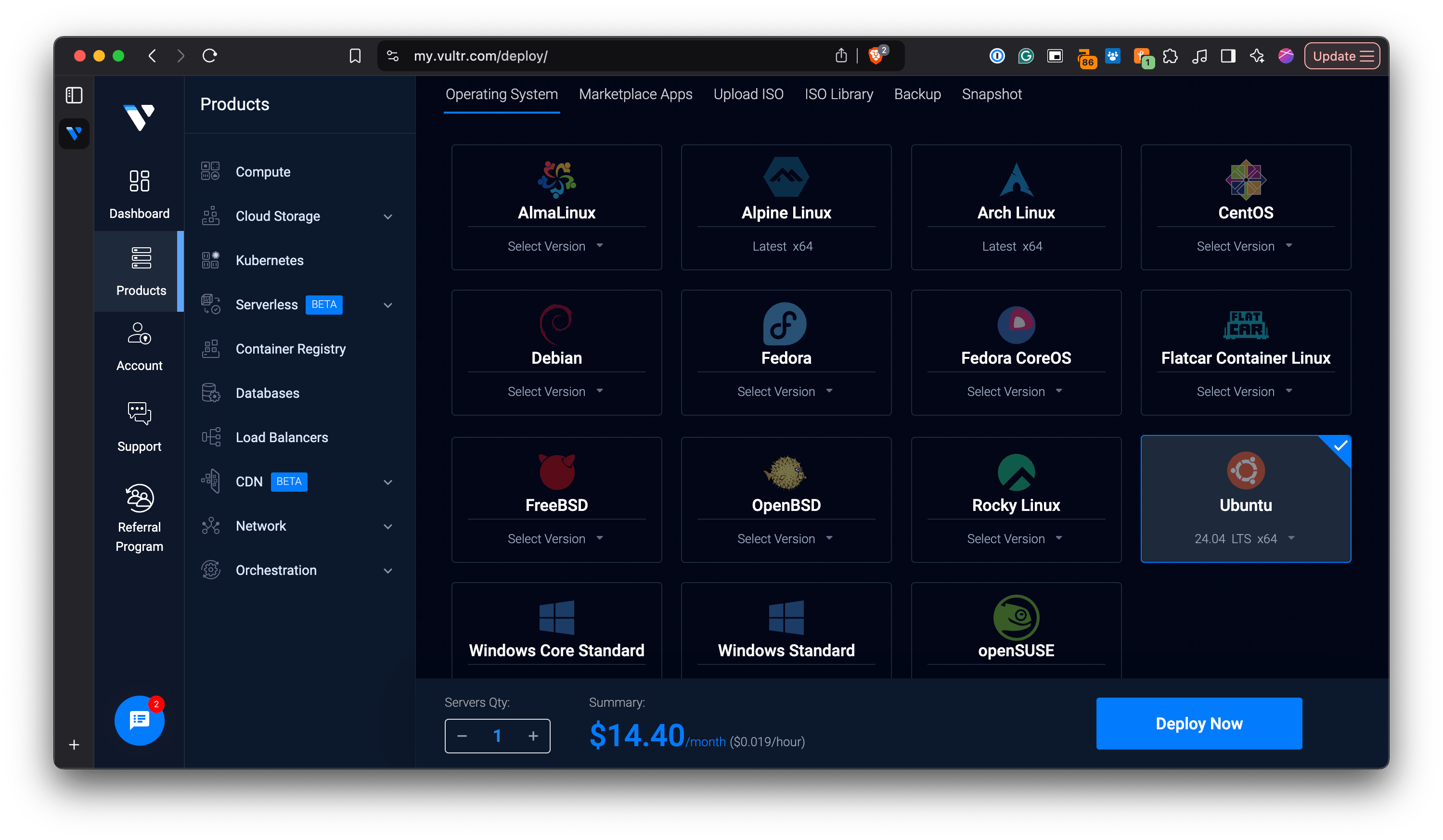Open FreeBSD Select Version dropdown
This screenshot has height=840, width=1443.
click(555, 538)
